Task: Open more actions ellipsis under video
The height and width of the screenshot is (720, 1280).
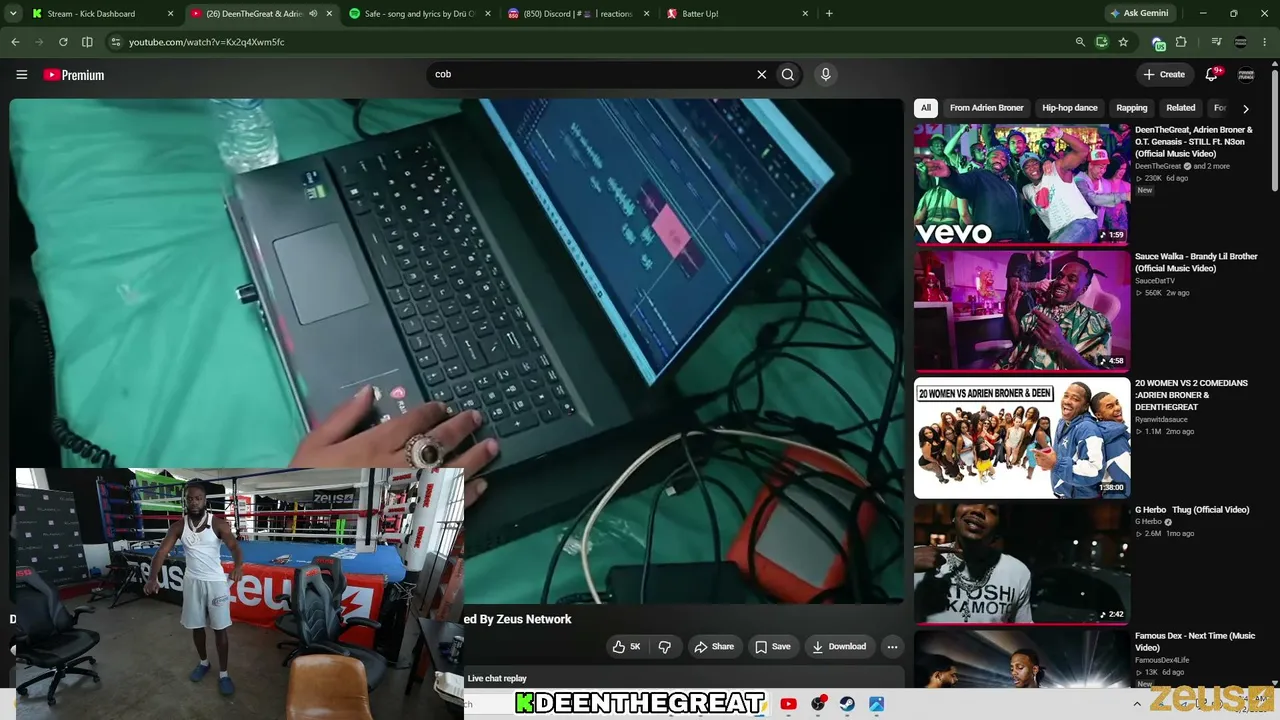Action: click(x=892, y=646)
